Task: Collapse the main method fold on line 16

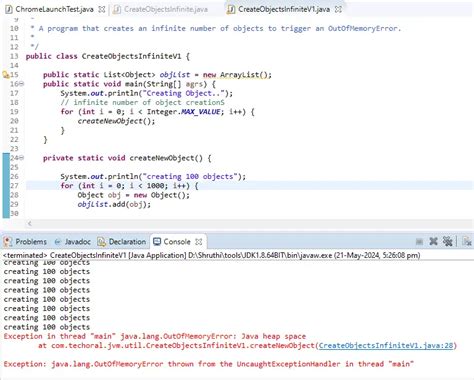Action: click(22, 84)
